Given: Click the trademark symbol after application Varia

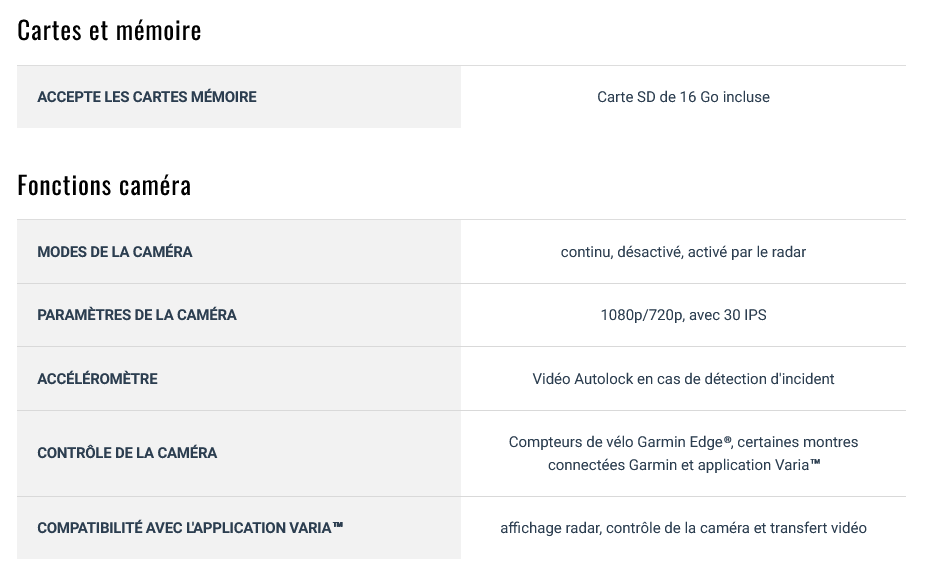Looking at the screenshot, I should coord(815,462).
